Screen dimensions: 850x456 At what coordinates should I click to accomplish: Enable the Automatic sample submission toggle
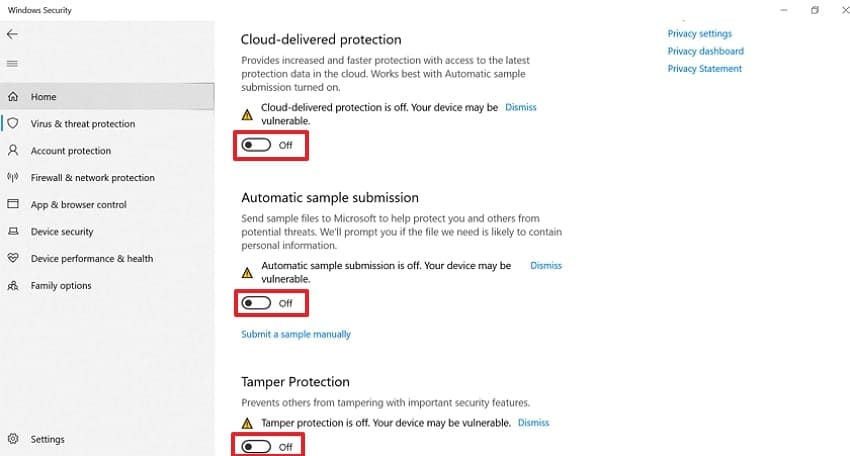pyautogui.click(x=256, y=303)
